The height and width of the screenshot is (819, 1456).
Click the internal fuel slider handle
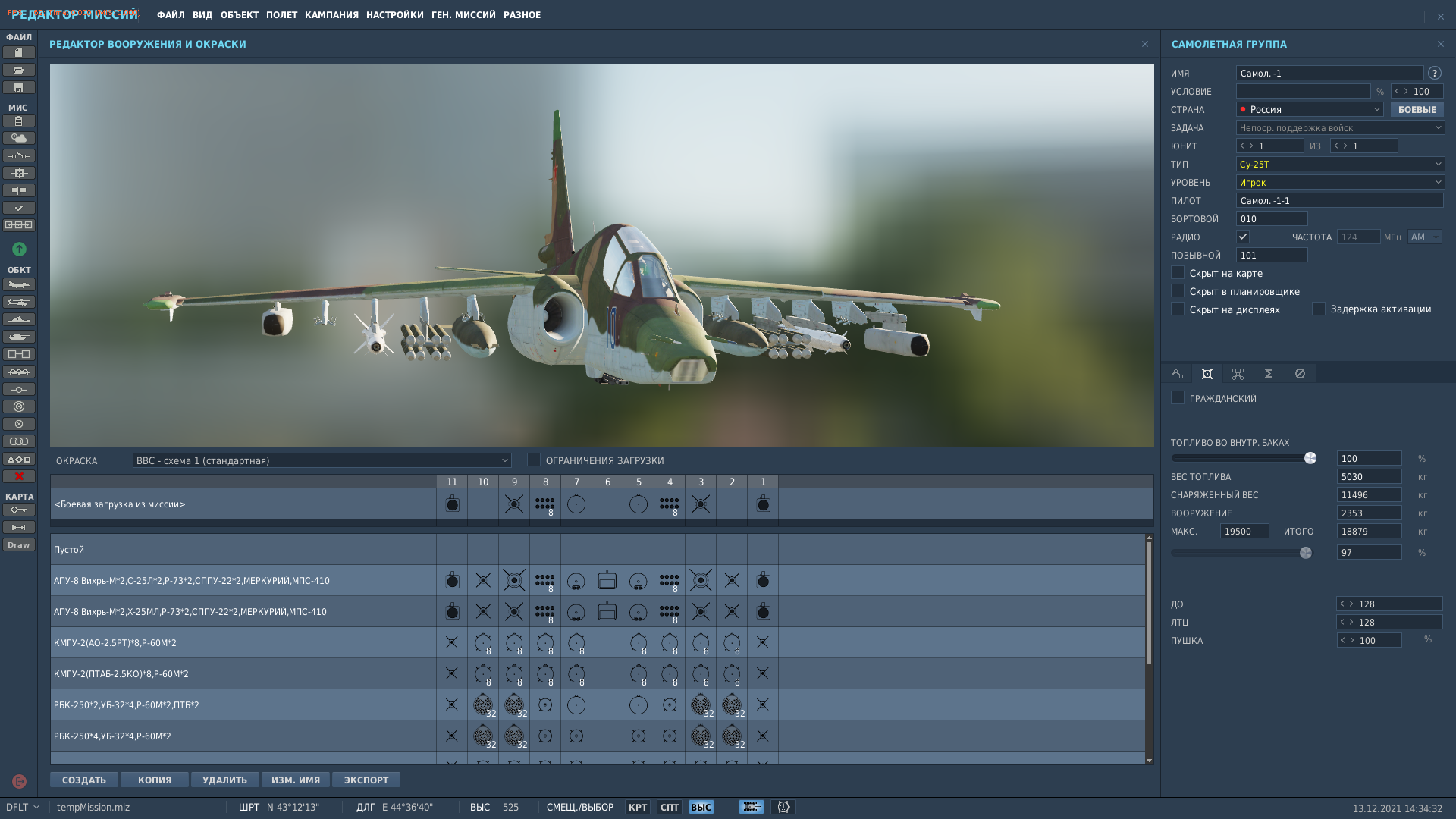(x=1310, y=458)
